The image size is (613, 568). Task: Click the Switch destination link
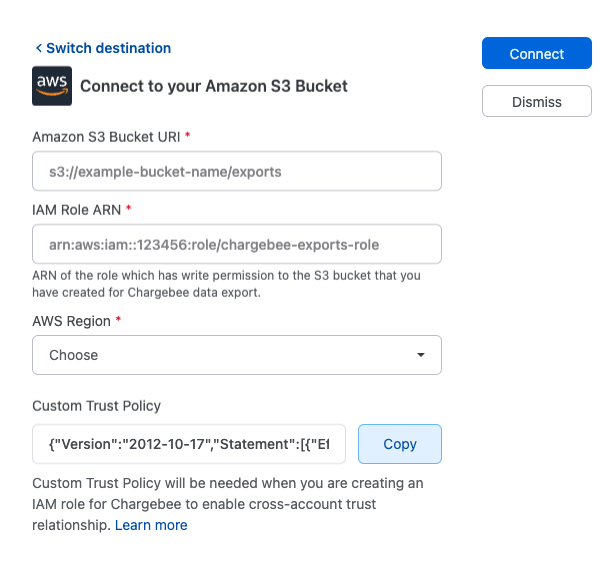pos(108,48)
